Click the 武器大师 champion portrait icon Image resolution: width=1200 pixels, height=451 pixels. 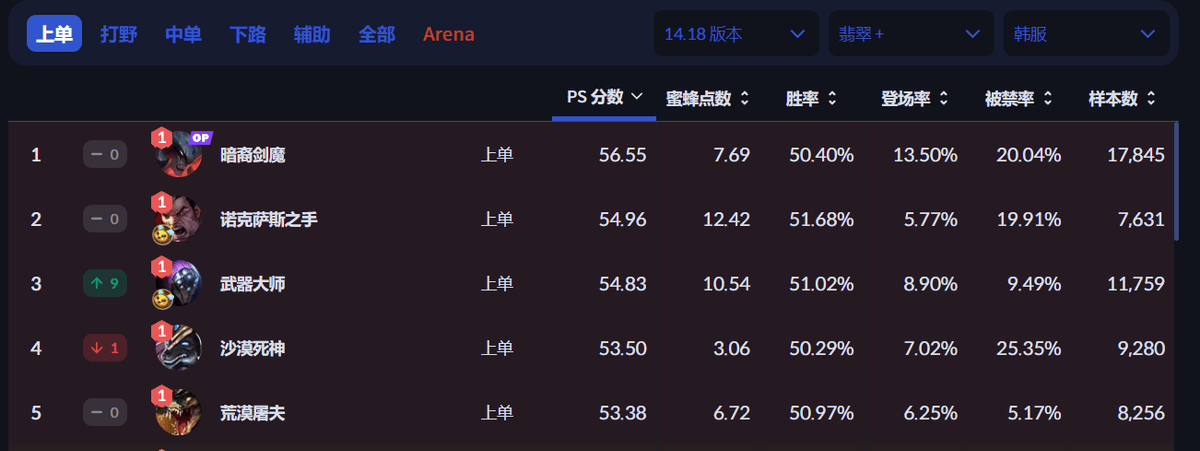point(180,284)
